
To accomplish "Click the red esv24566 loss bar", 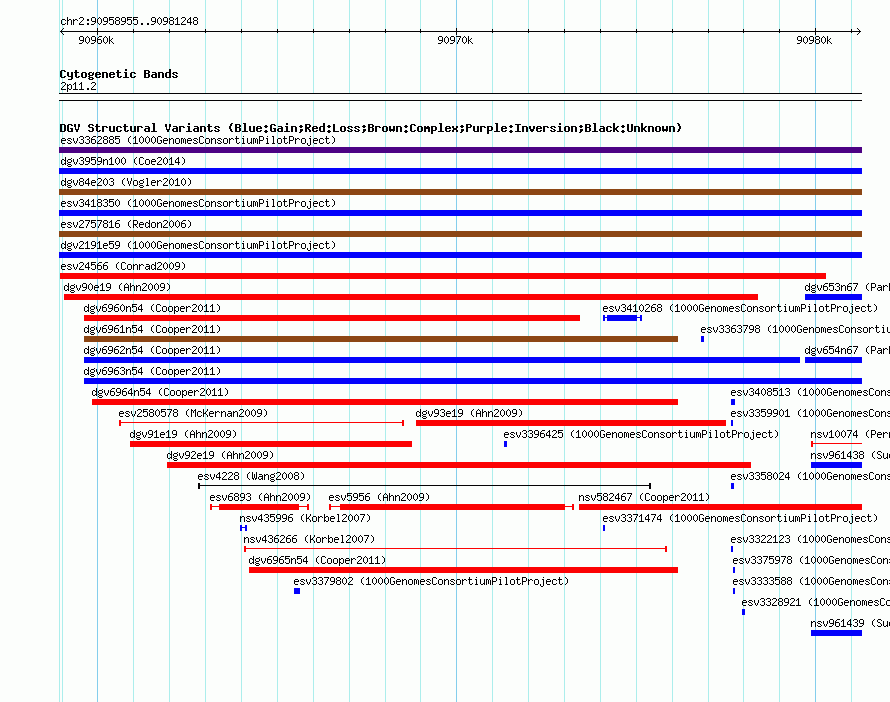I will tap(443, 276).
